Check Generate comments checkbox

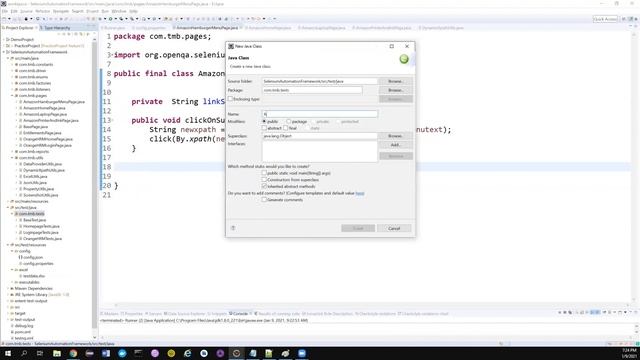pyautogui.click(x=264, y=200)
